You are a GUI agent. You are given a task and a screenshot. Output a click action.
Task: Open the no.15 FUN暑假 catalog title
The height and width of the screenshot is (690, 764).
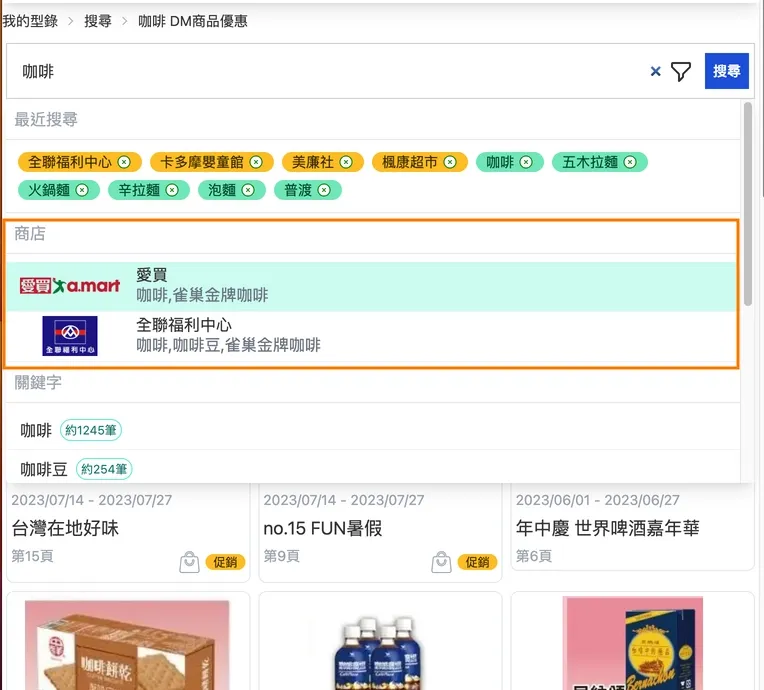coord(323,528)
